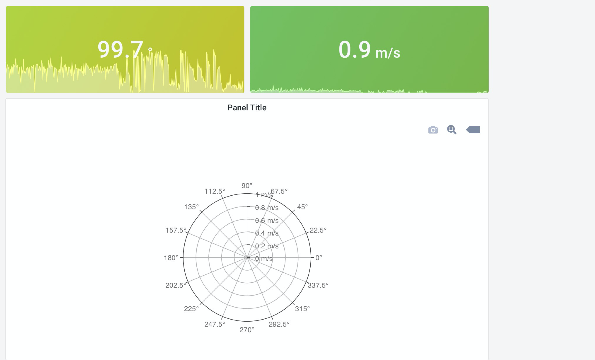Screen dimensions: 595x360
Task: Click the 337.5° angle label
Action: (x=318, y=285)
